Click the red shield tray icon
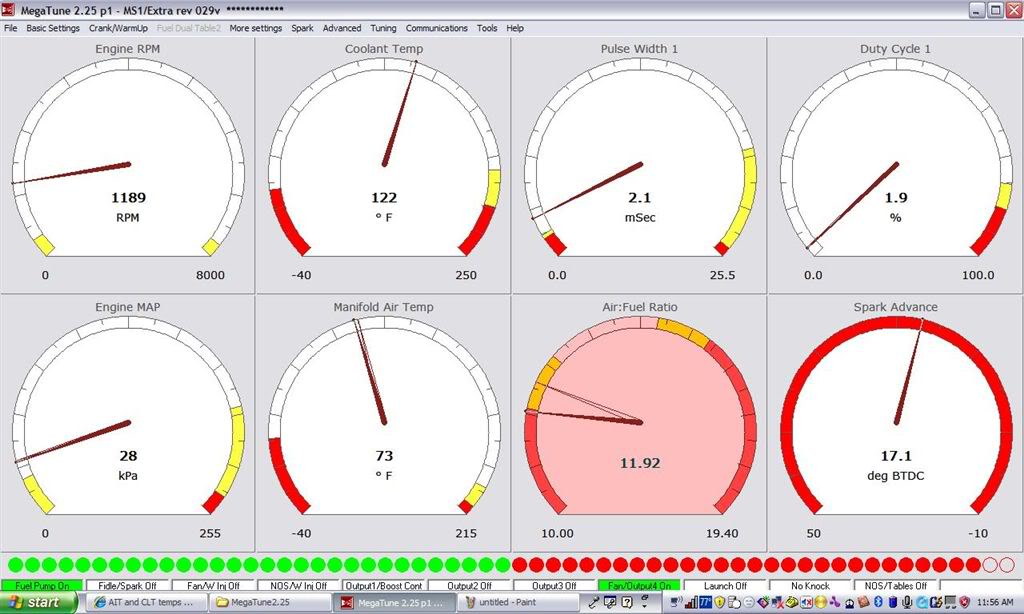Image resolution: width=1024 pixels, height=614 pixels. (965, 602)
